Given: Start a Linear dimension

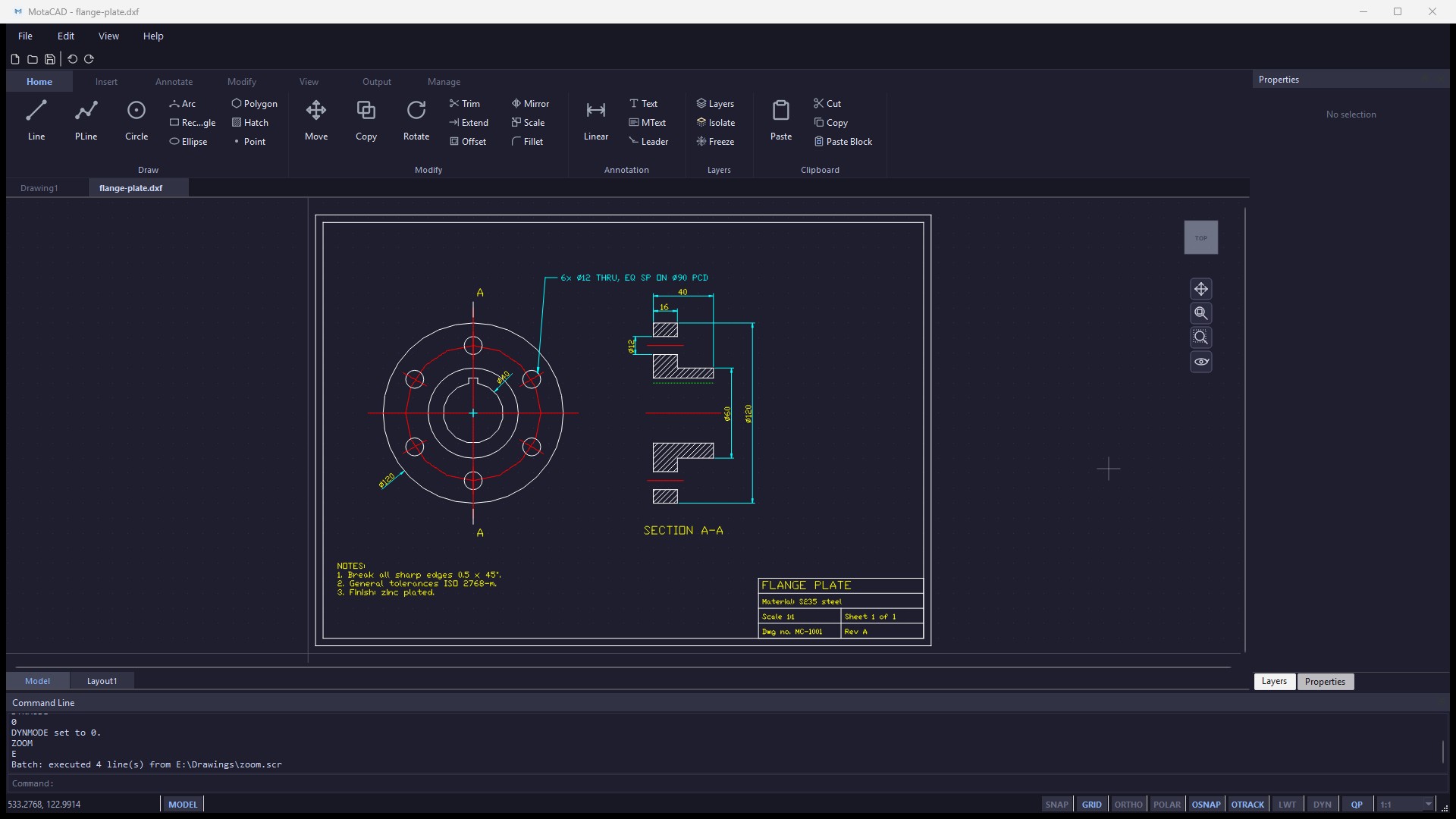Looking at the screenshot, I should (x=596, y=121).
